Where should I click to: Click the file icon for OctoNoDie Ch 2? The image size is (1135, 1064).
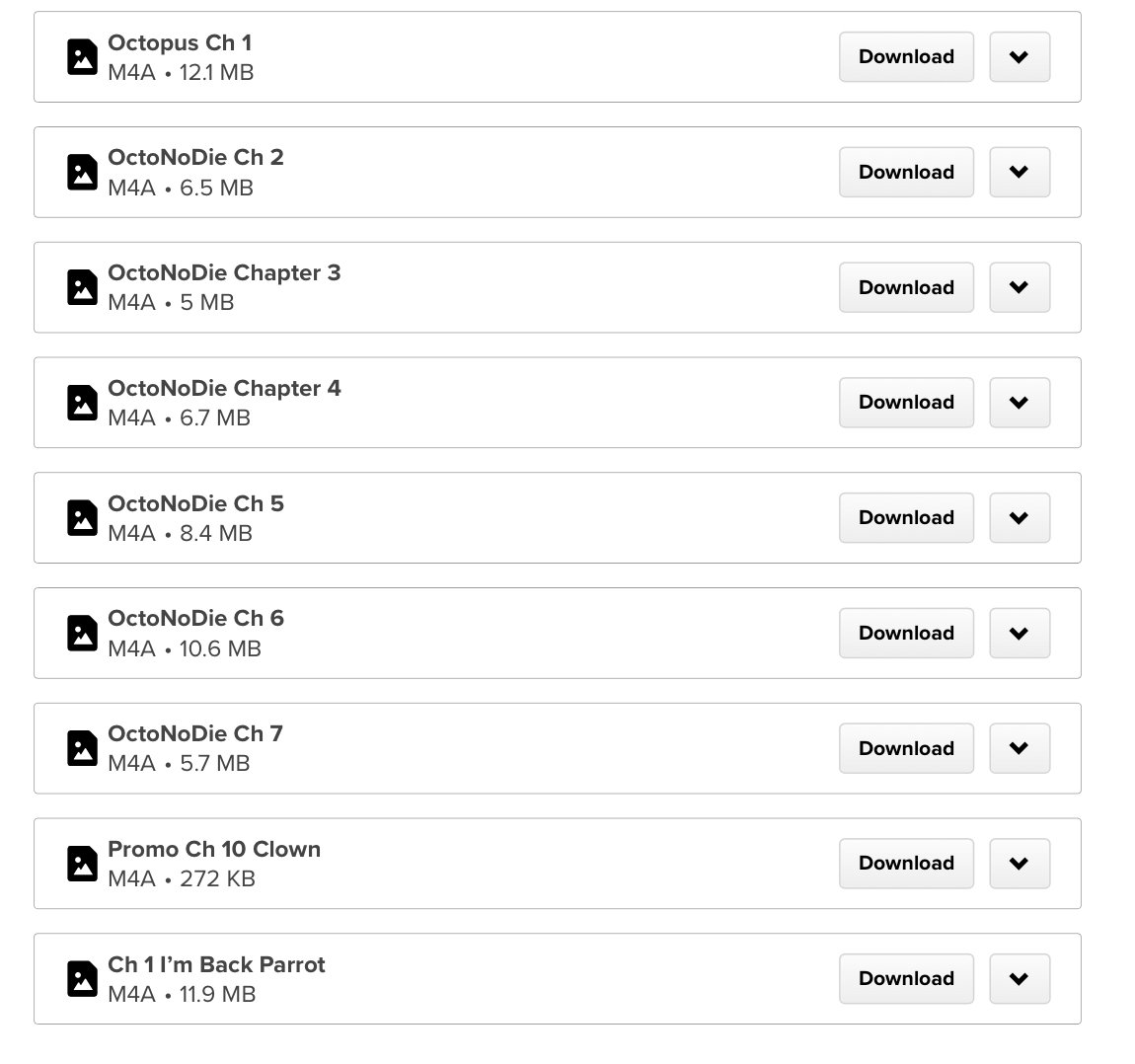coord(82,173)
